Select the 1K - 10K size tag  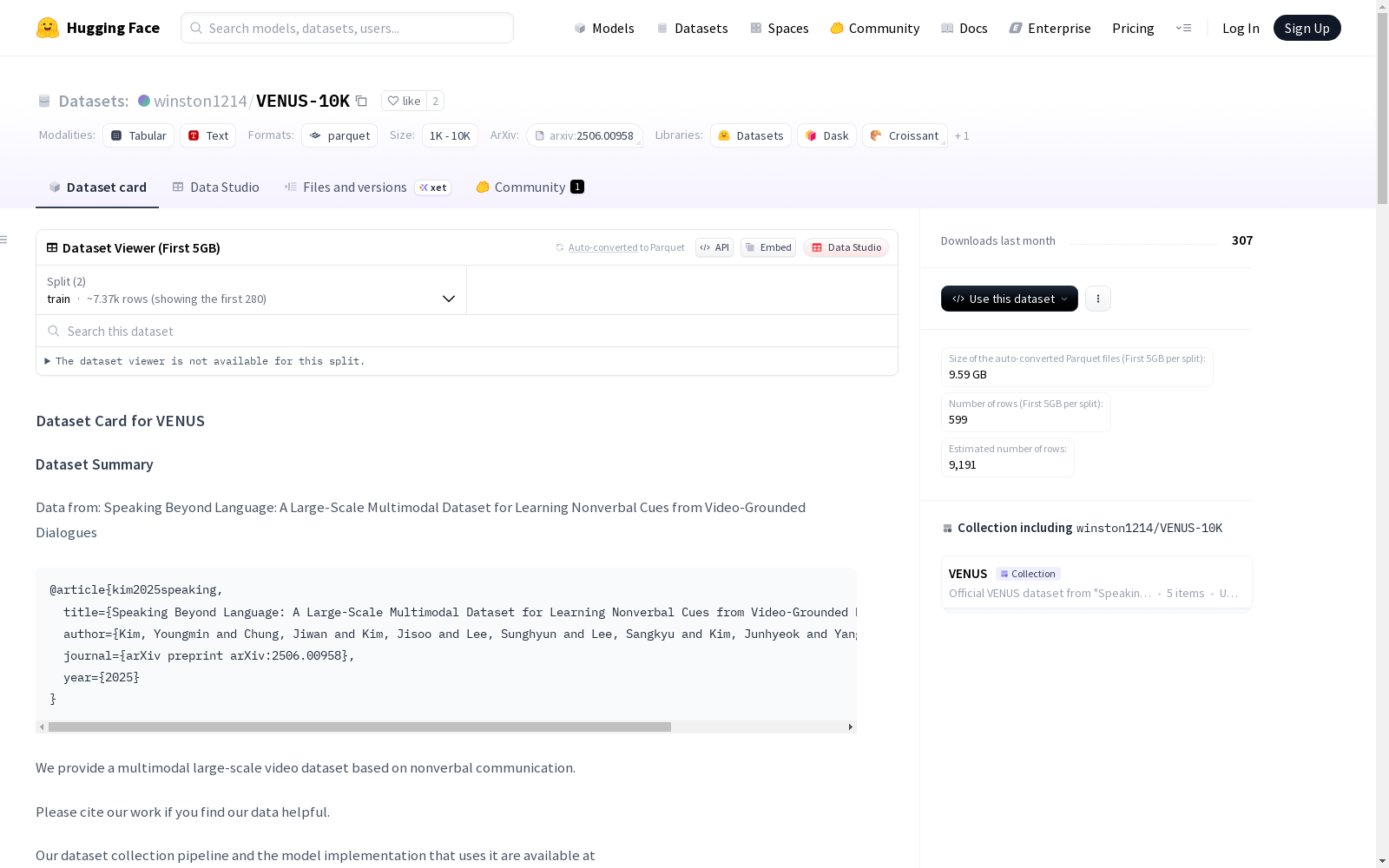(x=450, y=135)
